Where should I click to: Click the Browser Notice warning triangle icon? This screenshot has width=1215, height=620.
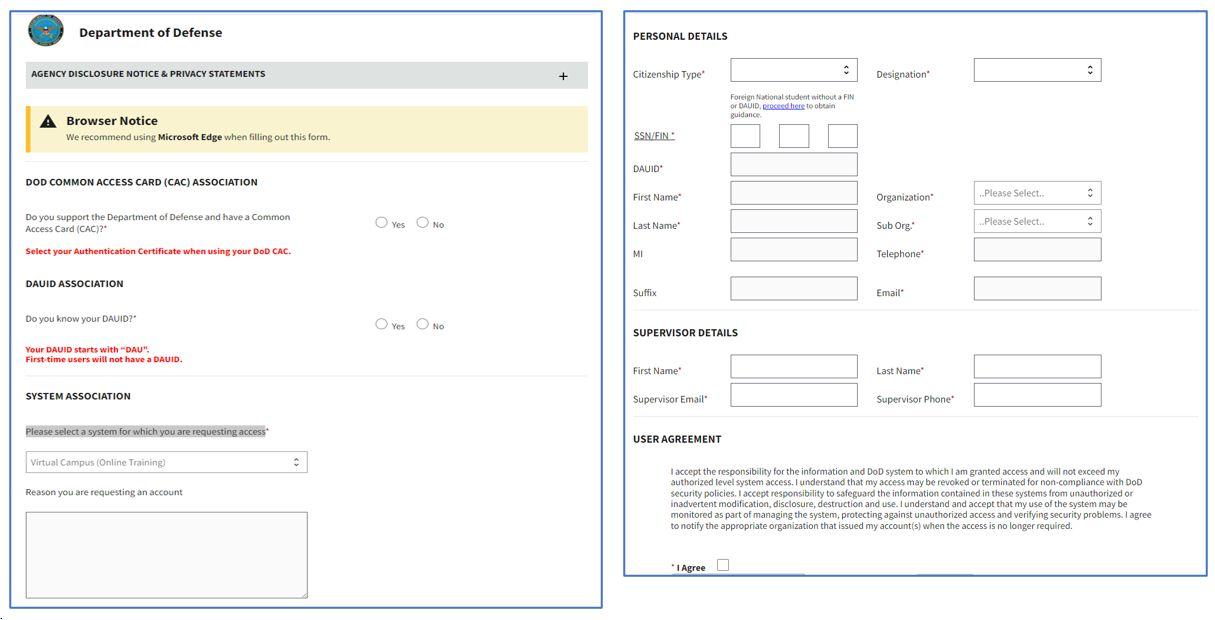tap(48, 121)
